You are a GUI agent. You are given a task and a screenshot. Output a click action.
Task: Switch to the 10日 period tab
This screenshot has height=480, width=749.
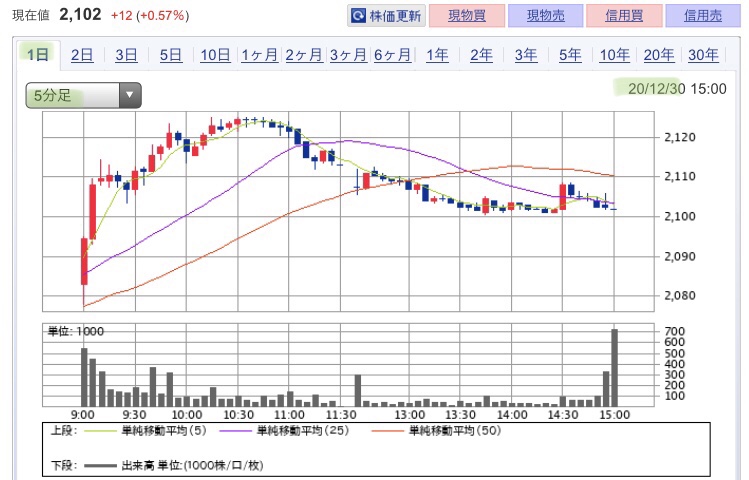coord(215,55)
